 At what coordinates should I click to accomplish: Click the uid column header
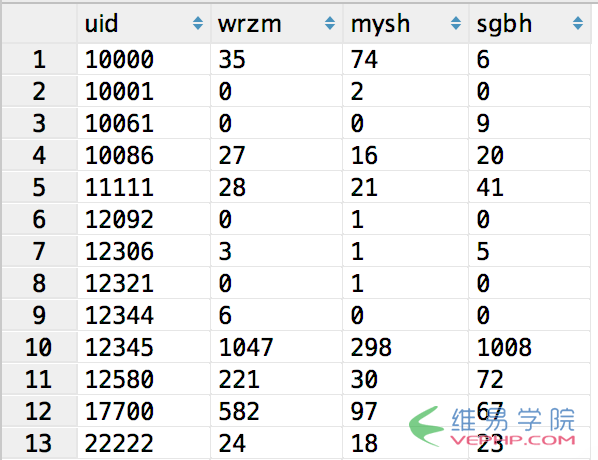(x=143, y=23)
